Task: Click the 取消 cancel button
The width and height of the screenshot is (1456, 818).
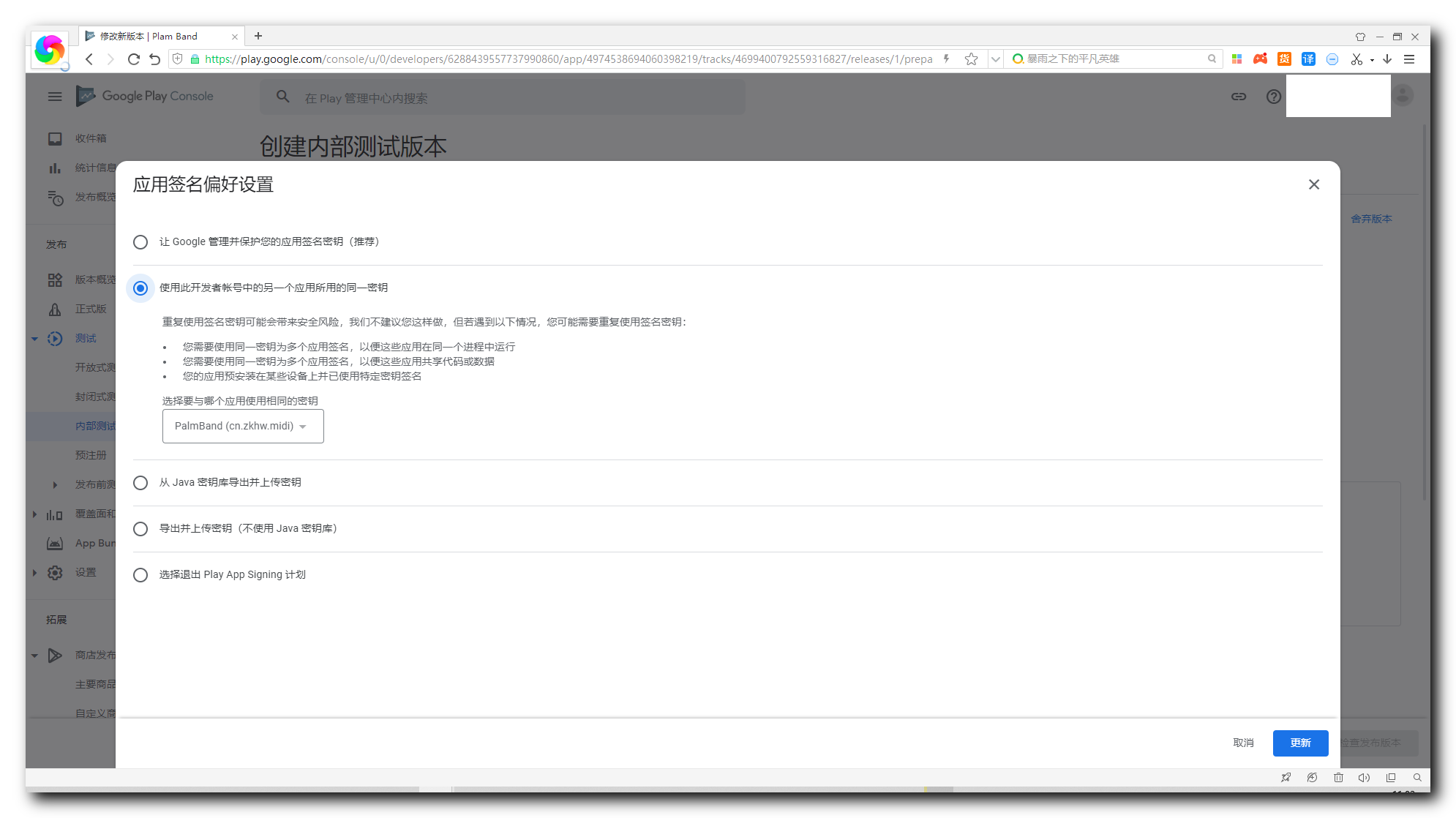Action: pyautogui.click(x=1243, y=743)
